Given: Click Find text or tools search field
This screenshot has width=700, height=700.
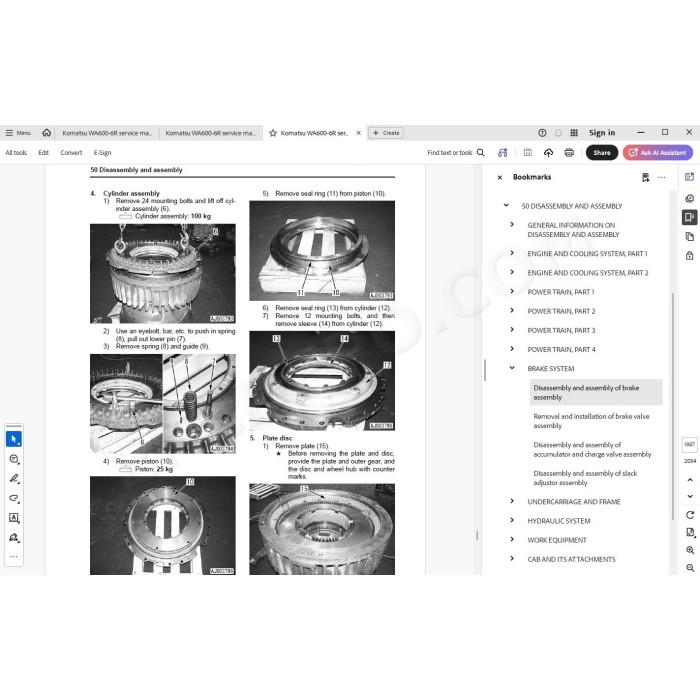Looking at the screenshot, I should 455,153.
